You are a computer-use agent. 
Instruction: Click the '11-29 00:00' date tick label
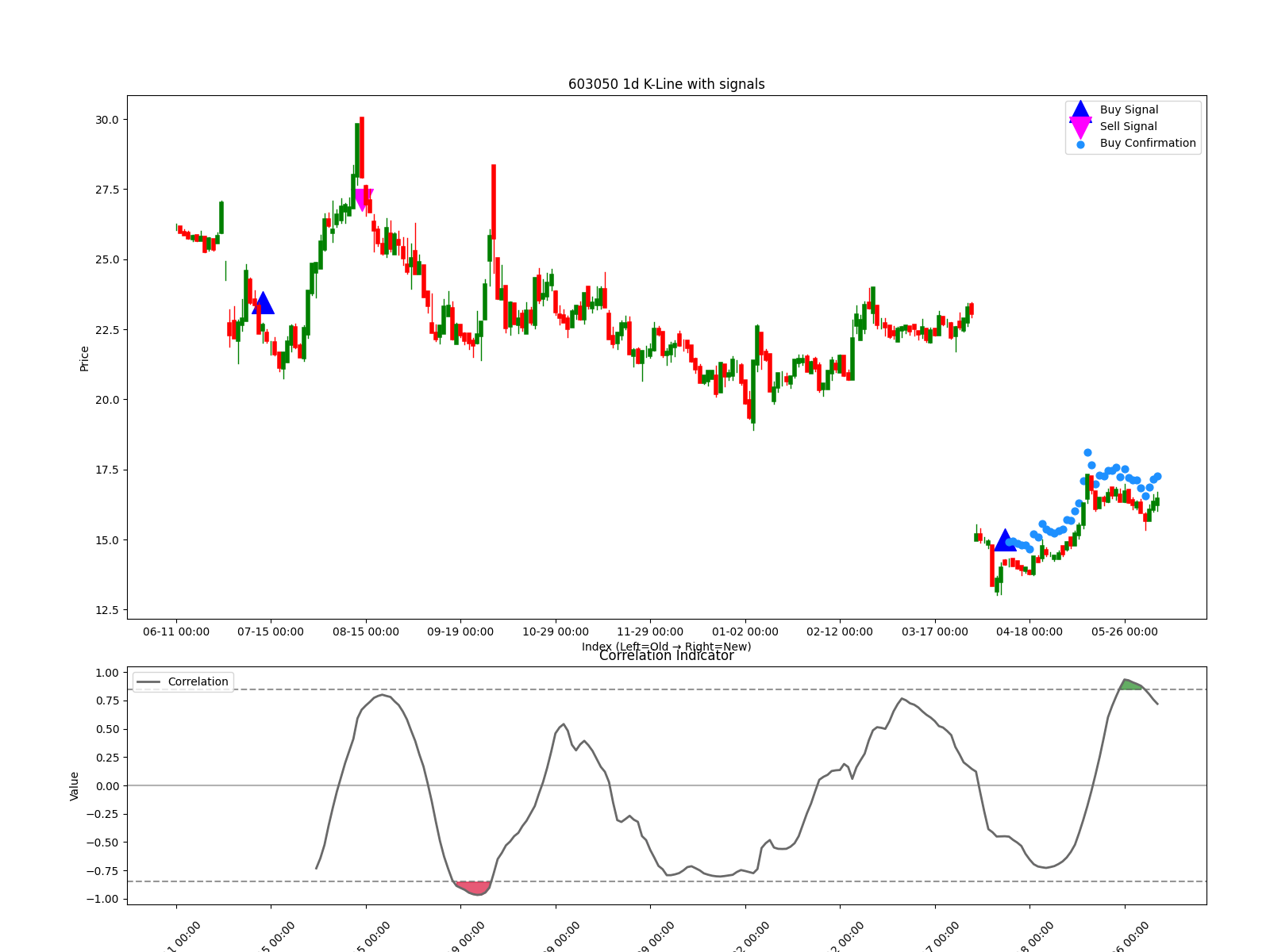point(650,632)
